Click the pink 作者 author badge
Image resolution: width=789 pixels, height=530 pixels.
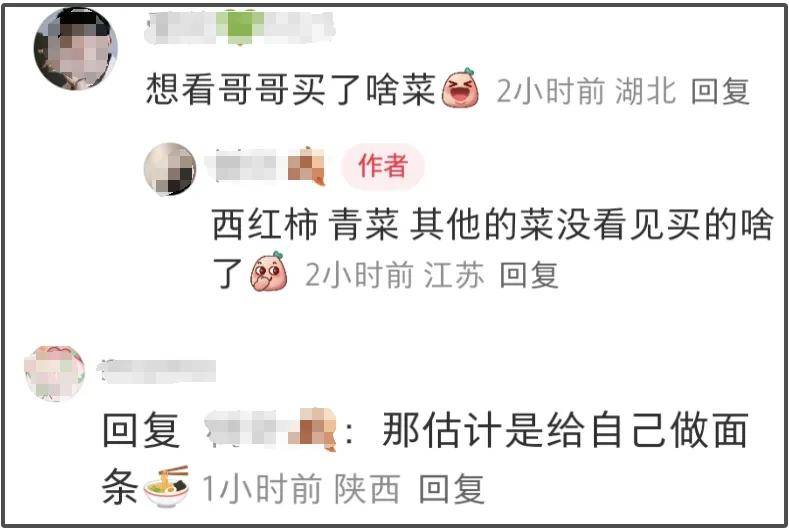click(383, 166)
